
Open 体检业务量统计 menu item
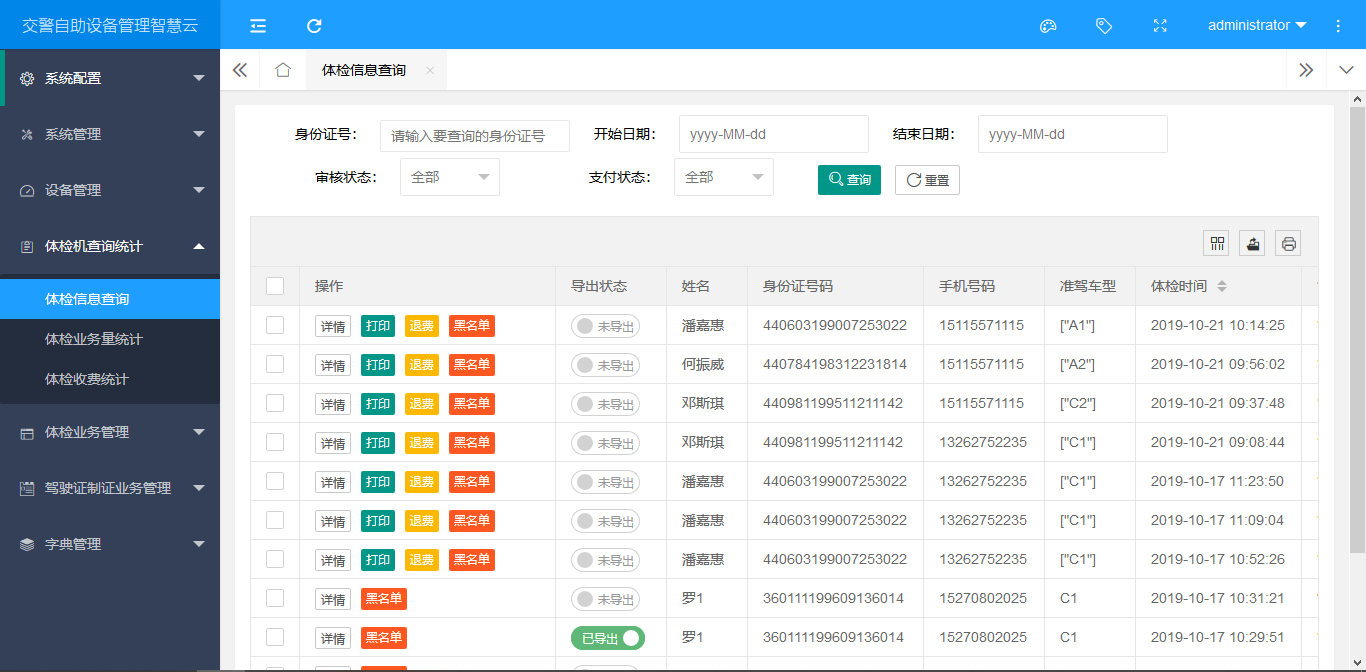pos(94,339)
